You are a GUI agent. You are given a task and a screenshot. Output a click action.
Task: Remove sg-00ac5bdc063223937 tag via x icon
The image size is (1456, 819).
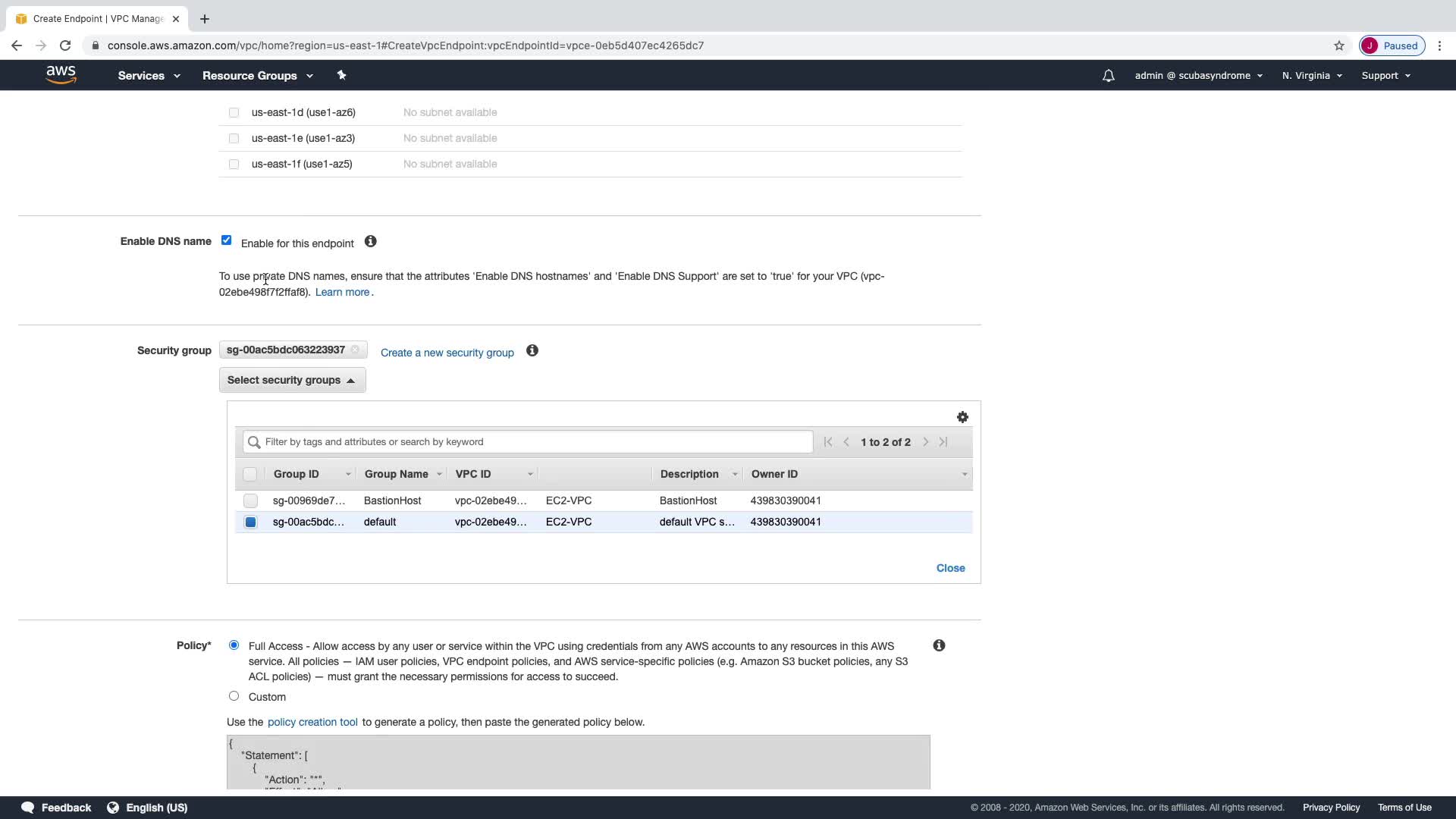[x=355, y=350]
